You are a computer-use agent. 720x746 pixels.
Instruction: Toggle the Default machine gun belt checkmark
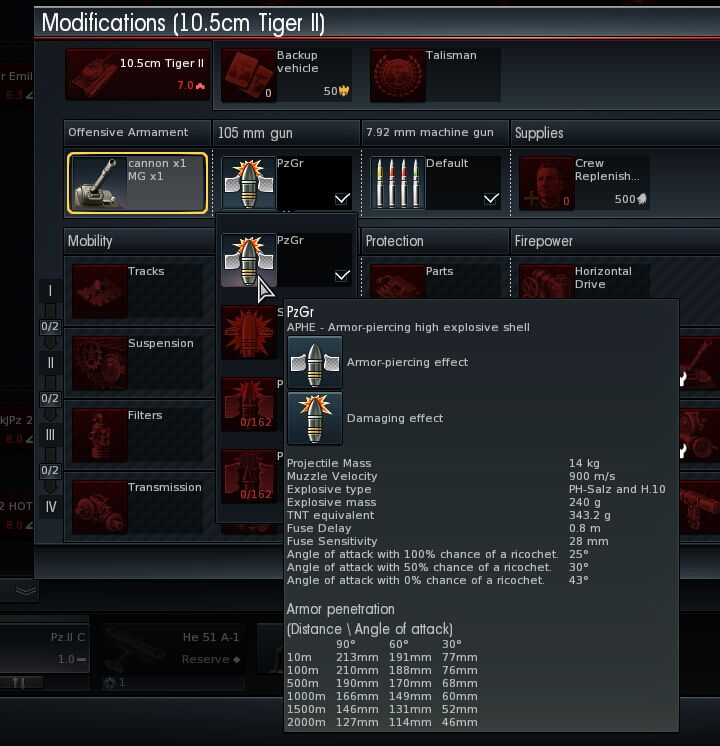pos(491,199)
